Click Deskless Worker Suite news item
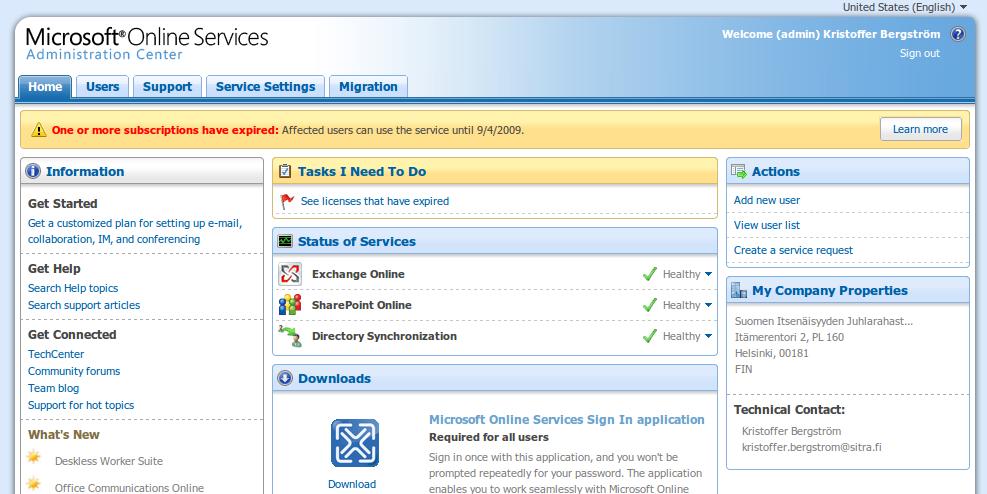This screenshot has height=494, width=987. [x=109, y=461]
